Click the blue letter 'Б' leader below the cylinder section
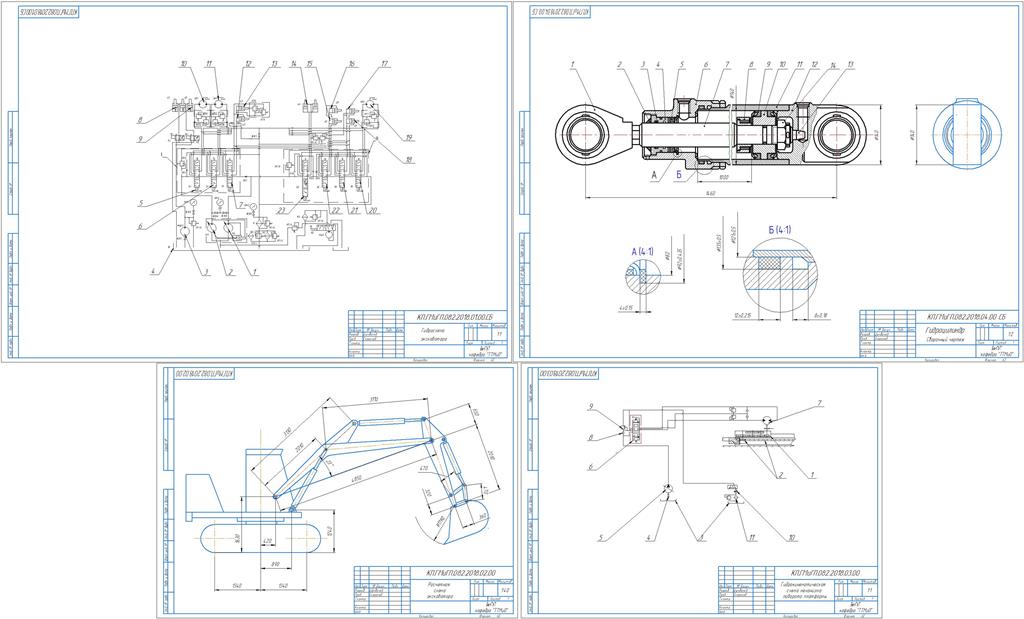The height and width of the screenshot is (619, 1024). (679, 175)
